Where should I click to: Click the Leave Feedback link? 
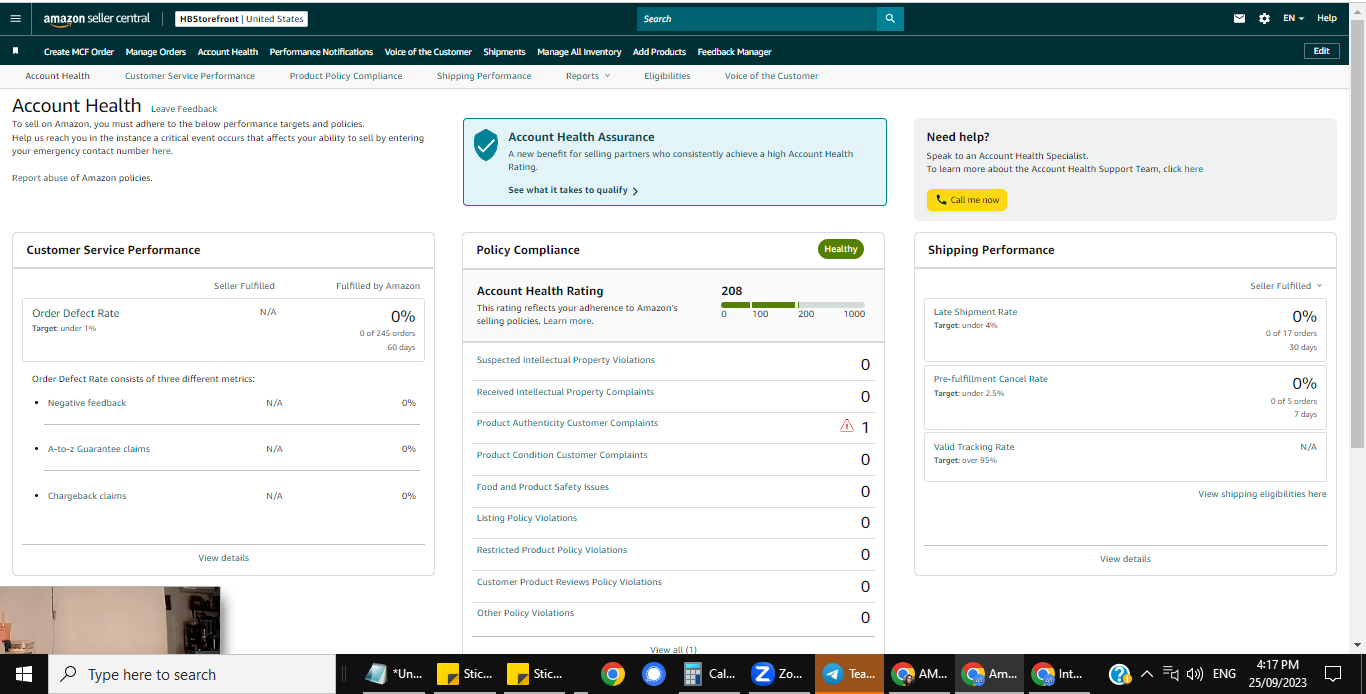tap(184, 109)
